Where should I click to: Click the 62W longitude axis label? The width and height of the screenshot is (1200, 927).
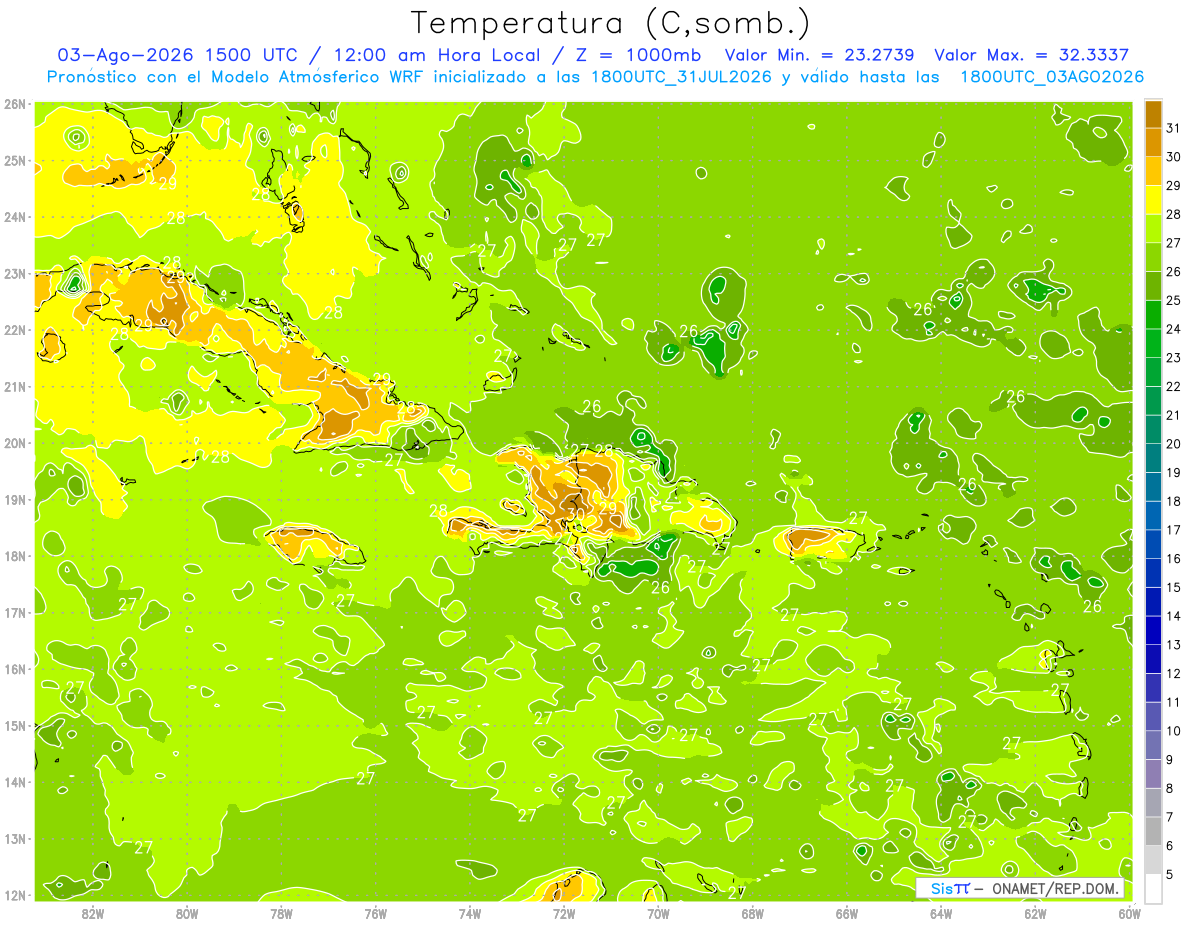1035,913
